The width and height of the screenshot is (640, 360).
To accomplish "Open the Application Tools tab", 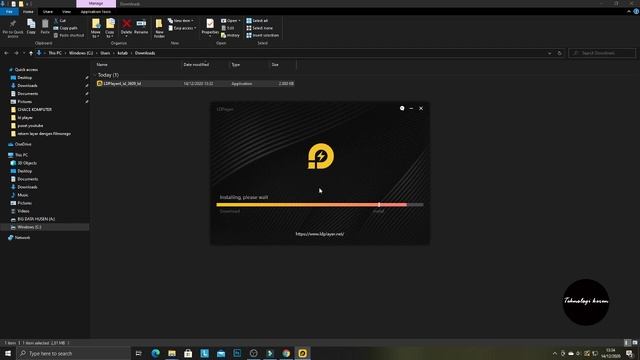I will point(96,12).
